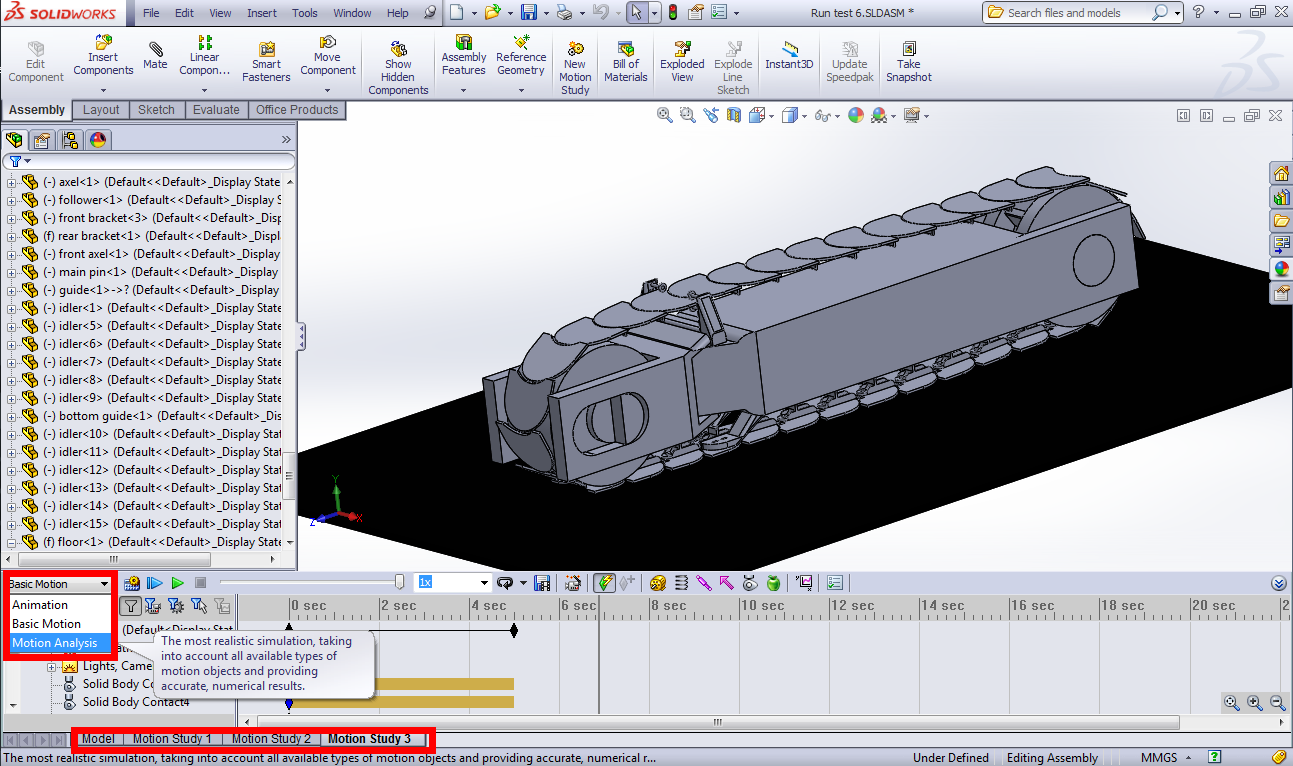Click the key point on the 5 sec bar
The width and height of the screenshot is (1293, 766).
(x=514, y=631)
